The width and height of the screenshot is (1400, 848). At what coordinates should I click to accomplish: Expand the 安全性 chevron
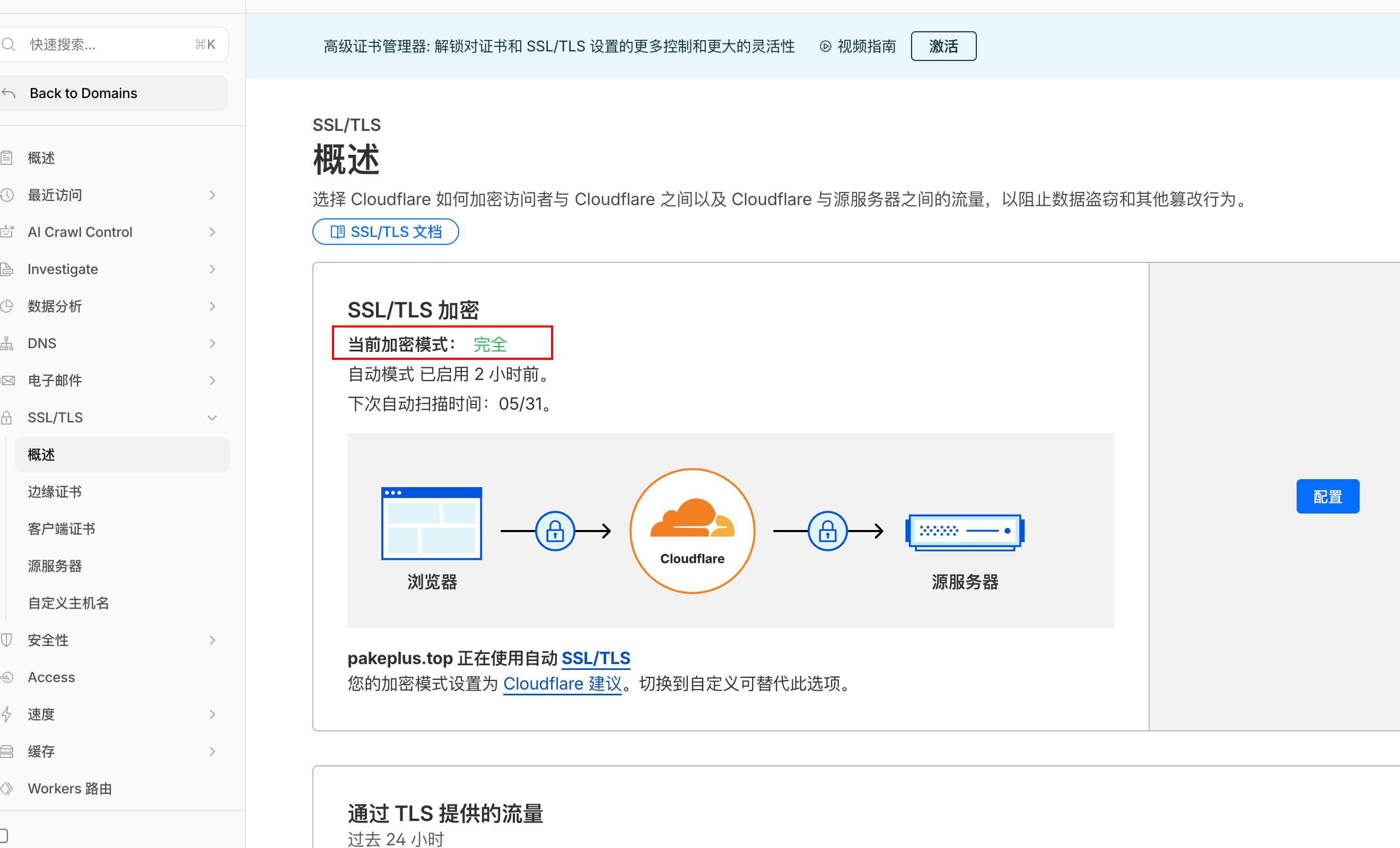pyautogui.click(x=213, y=641)
